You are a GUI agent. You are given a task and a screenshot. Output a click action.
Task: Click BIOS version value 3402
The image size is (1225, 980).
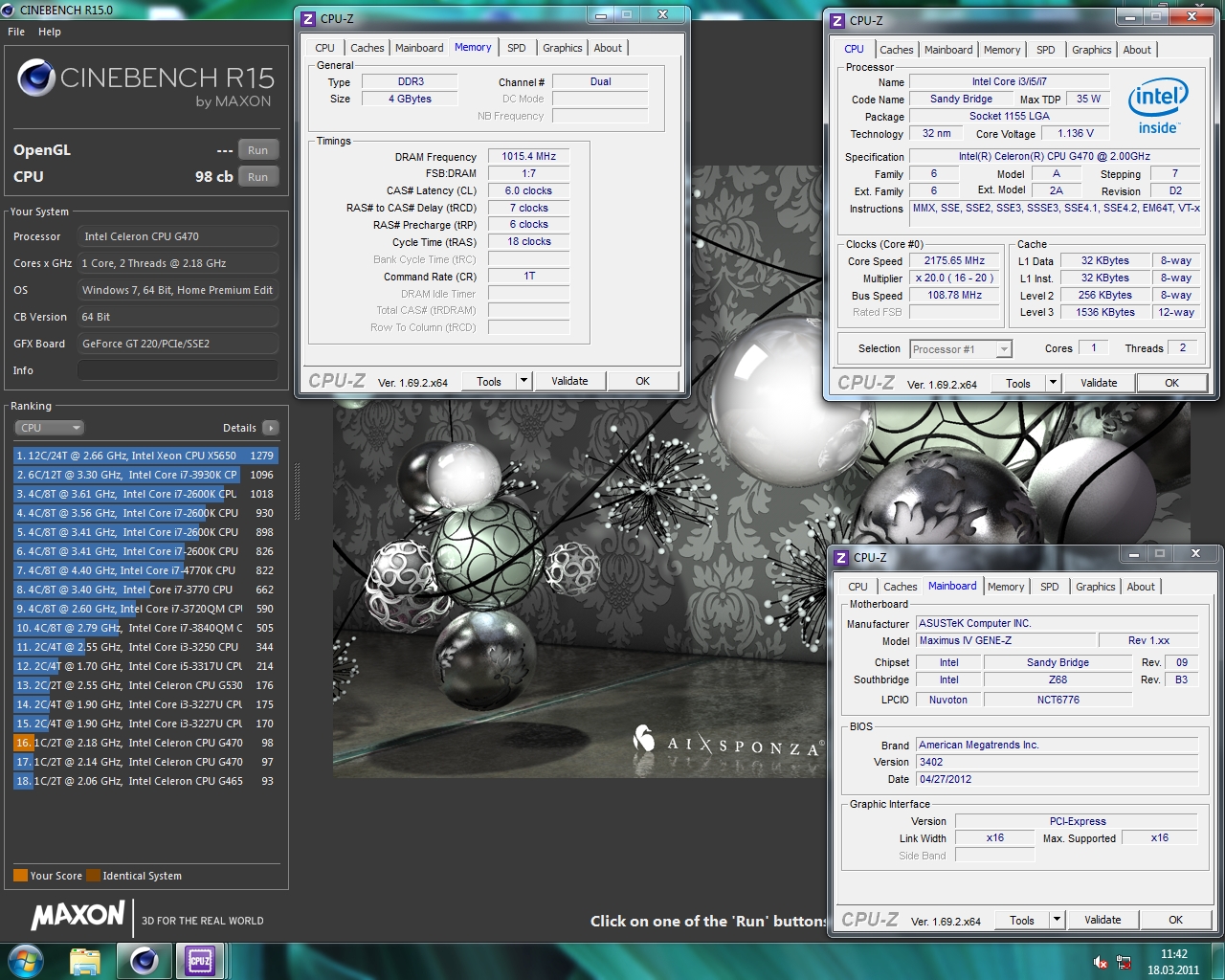click(x=1057, y=762)
